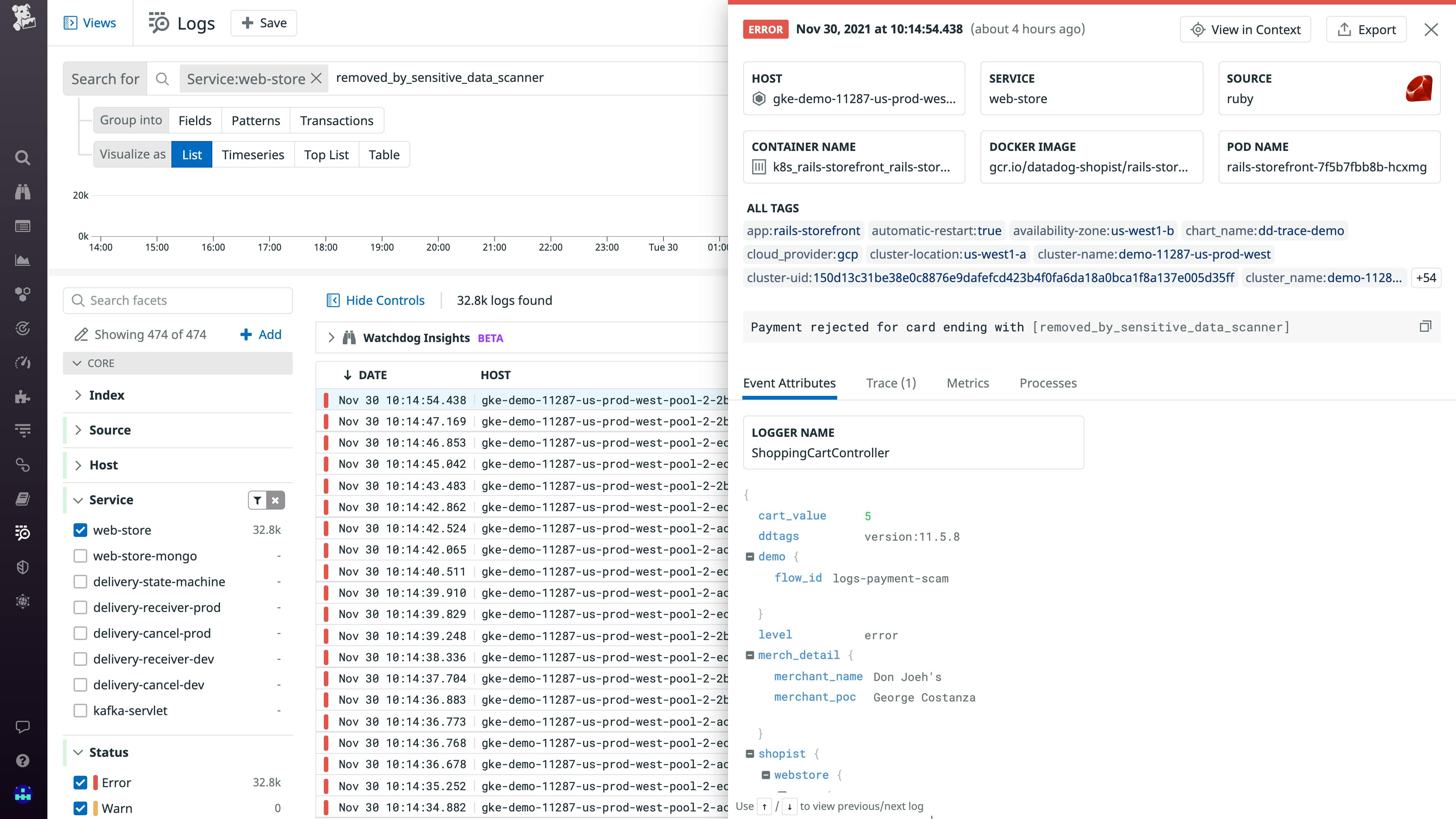Copy the log message using the copy icon
This screenshot has height=819, width=1456.
tap(1426, 326)
